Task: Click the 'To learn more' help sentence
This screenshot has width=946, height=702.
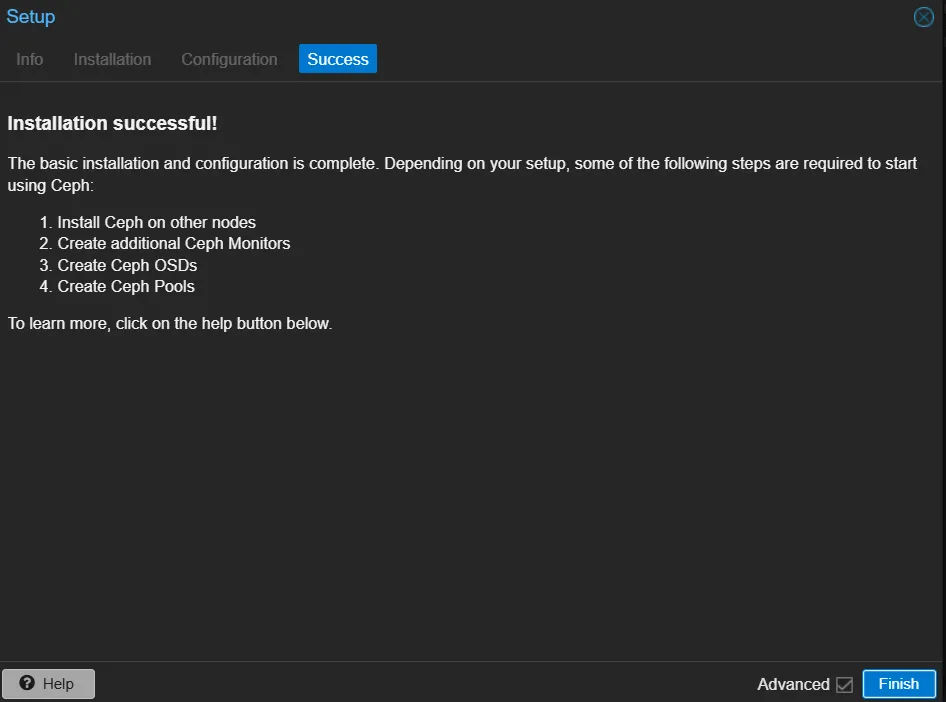Action: click(x=170, y=324)
